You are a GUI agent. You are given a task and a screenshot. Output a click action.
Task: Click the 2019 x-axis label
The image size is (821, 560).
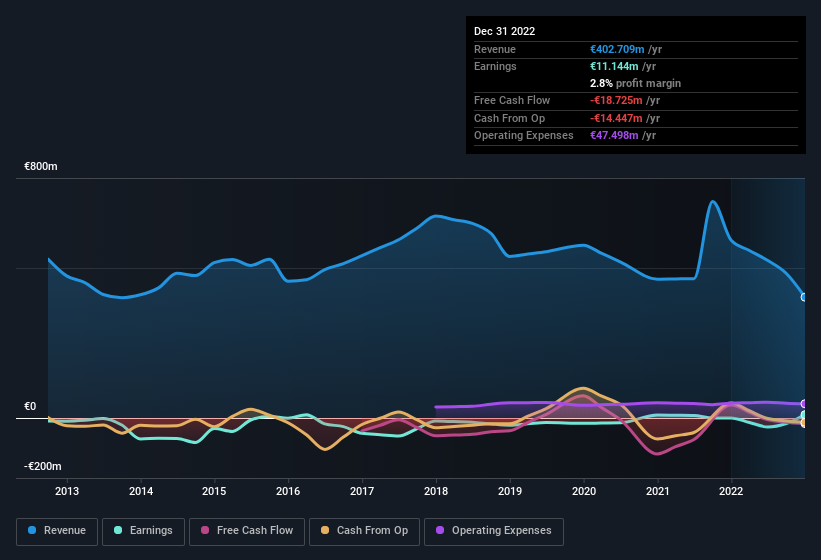pyautogui.click(x=509, y=491)
